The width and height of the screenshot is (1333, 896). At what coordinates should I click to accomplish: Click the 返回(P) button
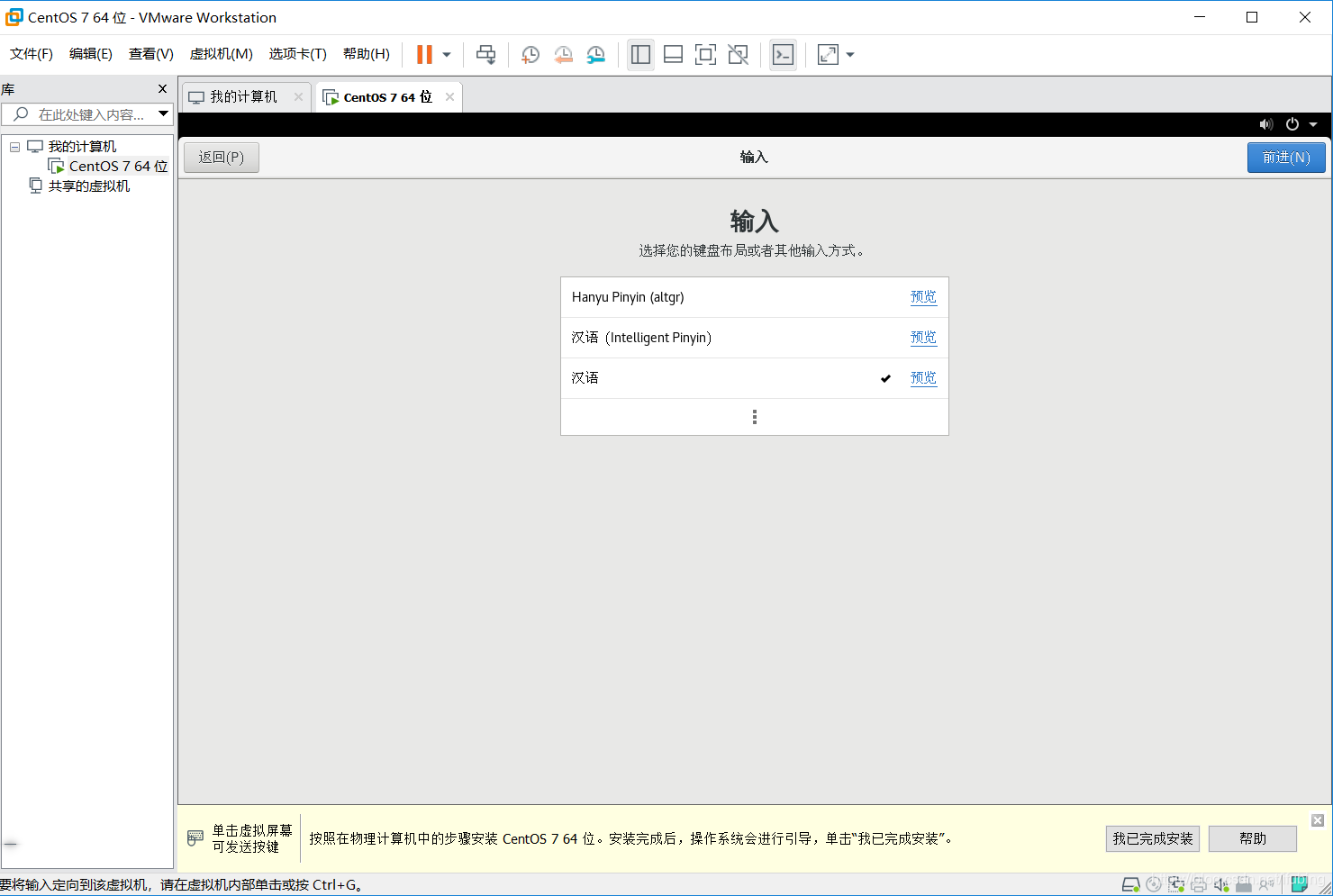click(222, 157)
